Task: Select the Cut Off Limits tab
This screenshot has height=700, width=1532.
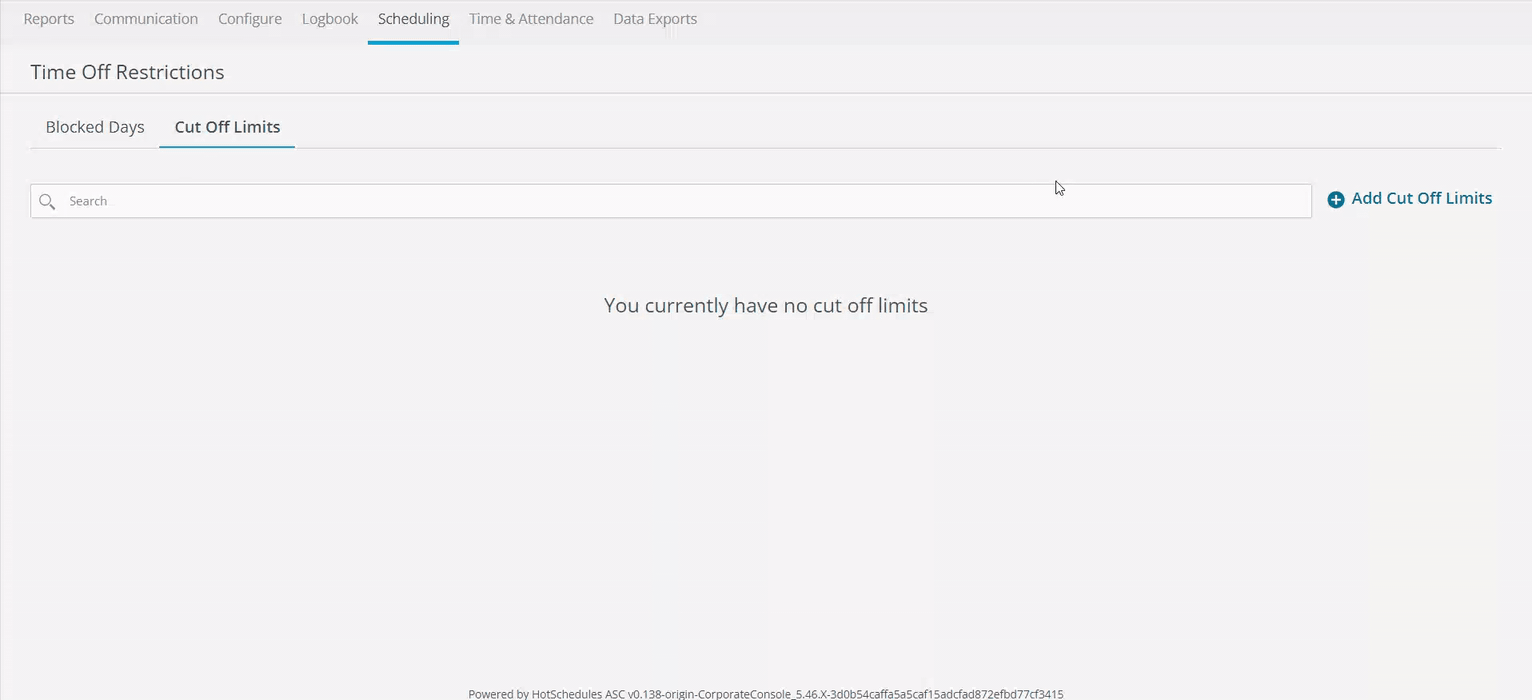Action: pyautogui.click(x=227, y=127)
